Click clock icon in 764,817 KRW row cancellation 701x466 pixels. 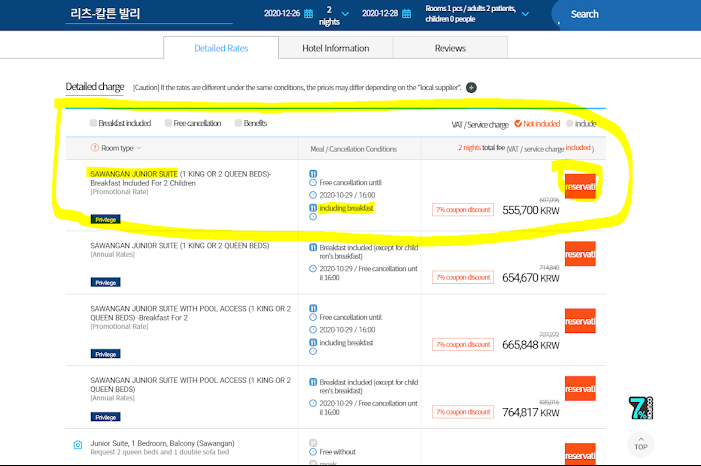[x=313, y=403]
